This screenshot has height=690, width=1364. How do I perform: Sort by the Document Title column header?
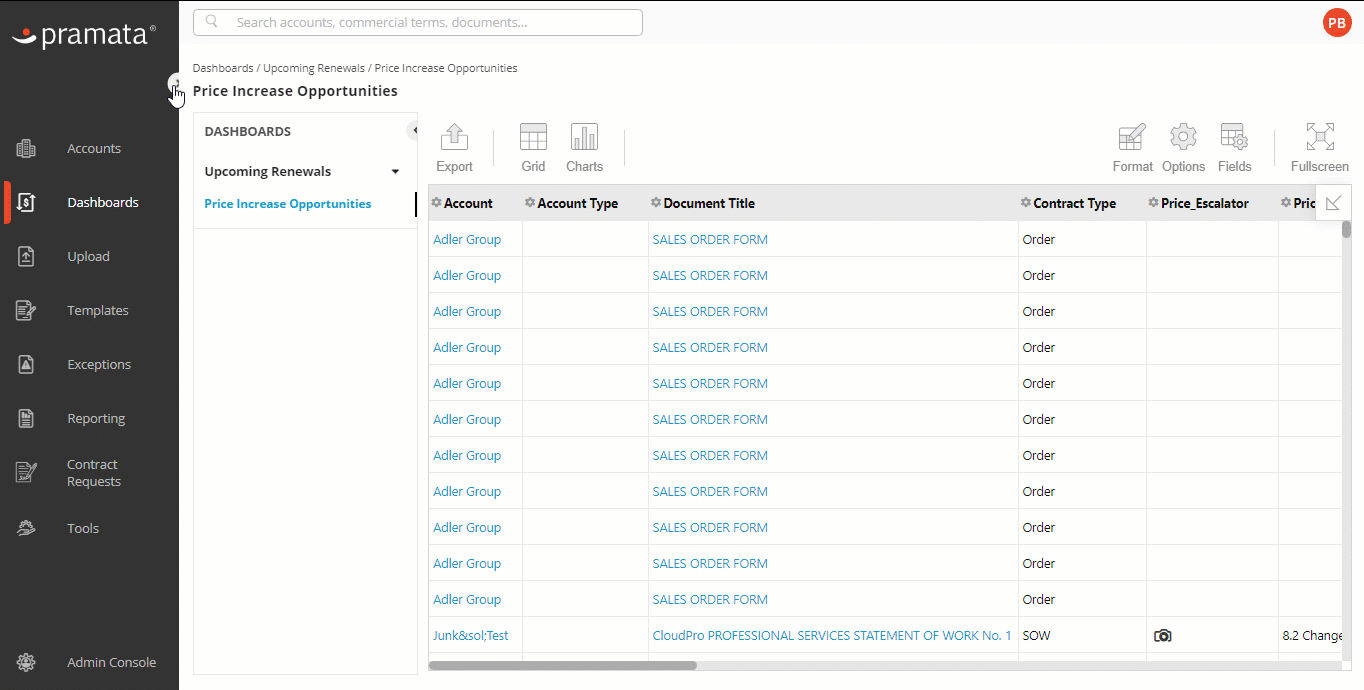point(709,204)
